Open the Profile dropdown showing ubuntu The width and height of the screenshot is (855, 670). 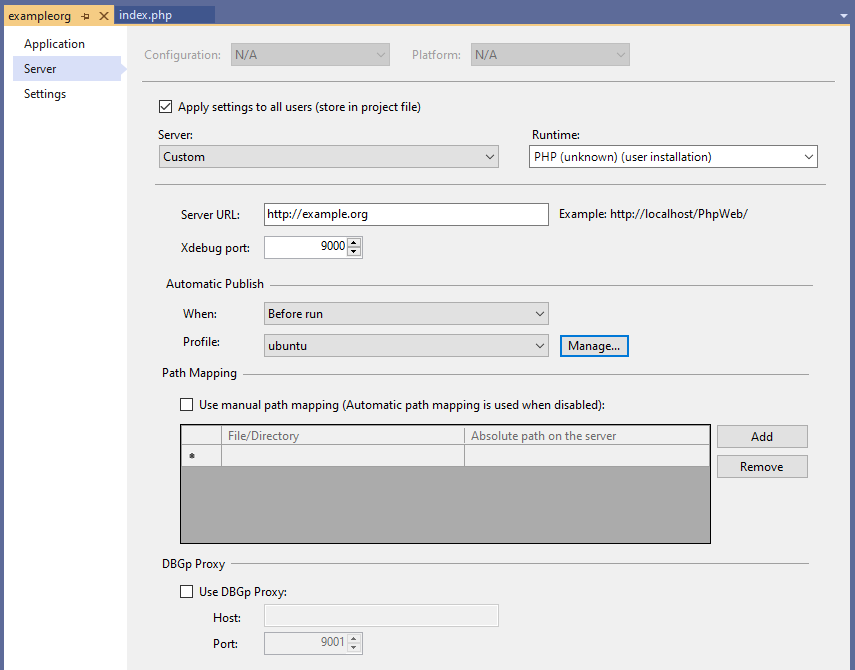(406, 346)
